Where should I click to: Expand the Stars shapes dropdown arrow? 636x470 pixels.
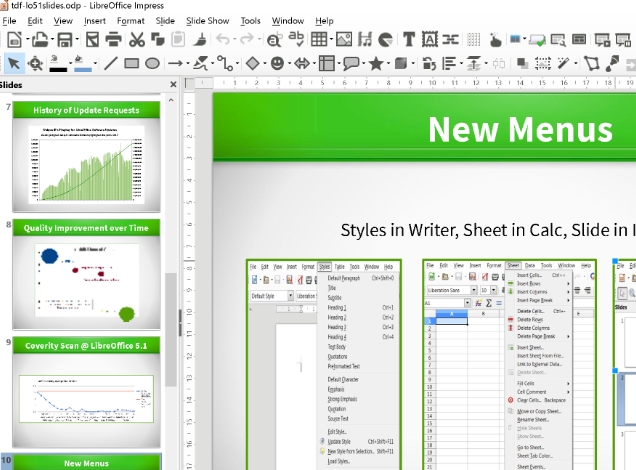tap(389, 64)
